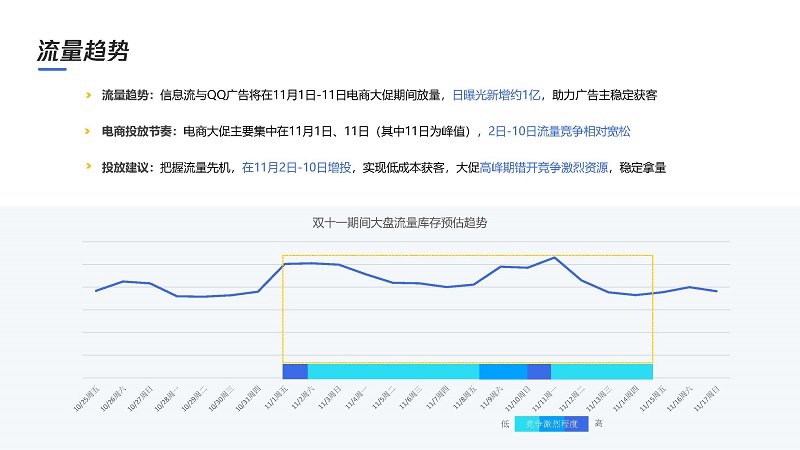Image resolution: width=800 pixels, height=450 pixels.
Task: Click the 高 label right of legend
Action: [x=598, y=423]
